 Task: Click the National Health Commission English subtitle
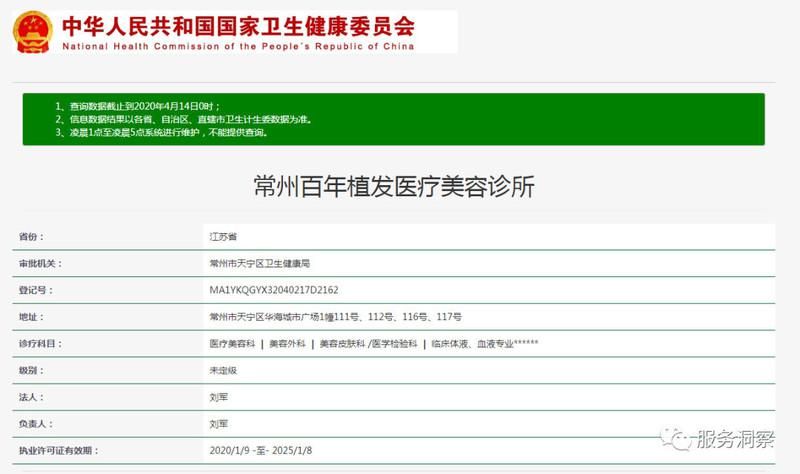238,46
